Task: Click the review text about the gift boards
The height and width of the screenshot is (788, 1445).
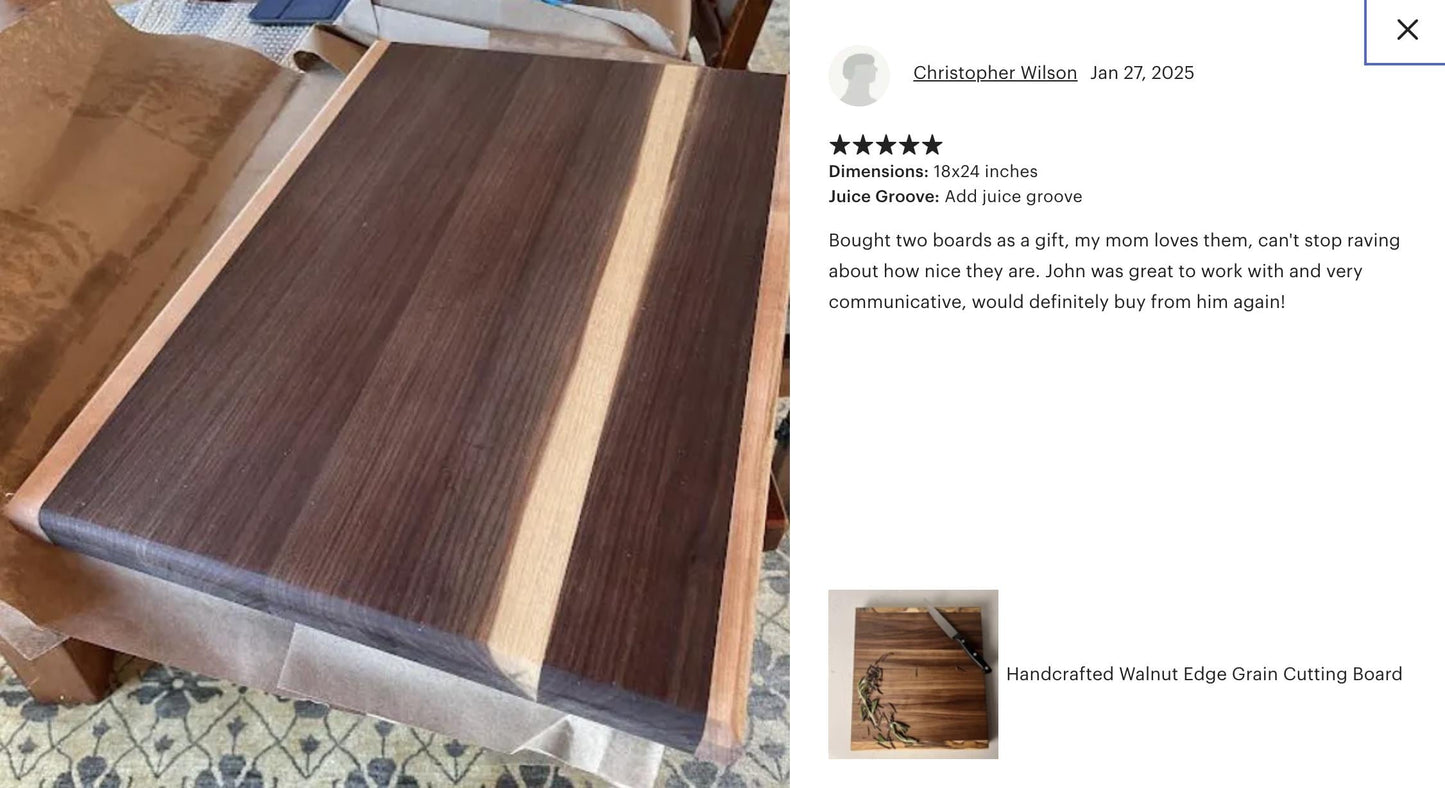Action: pyautogui.click(x=1114, y=271)
